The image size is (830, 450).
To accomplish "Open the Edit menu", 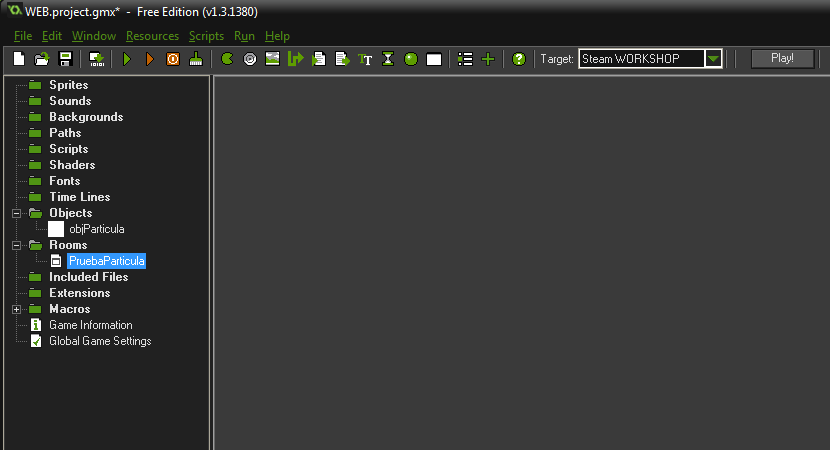I will tap(52, 36).
